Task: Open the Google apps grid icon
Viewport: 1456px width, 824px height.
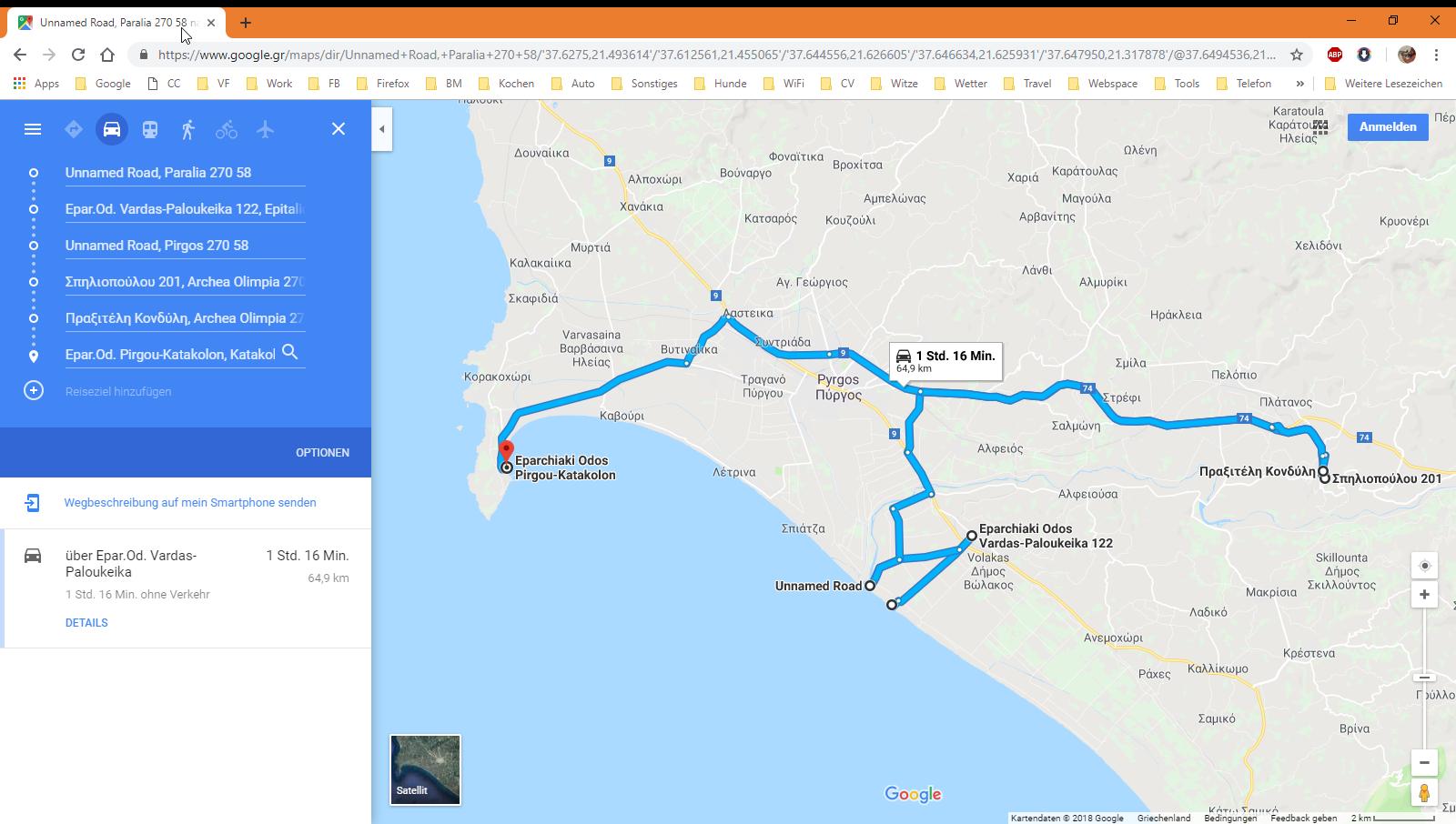Action: (1320, 127)
